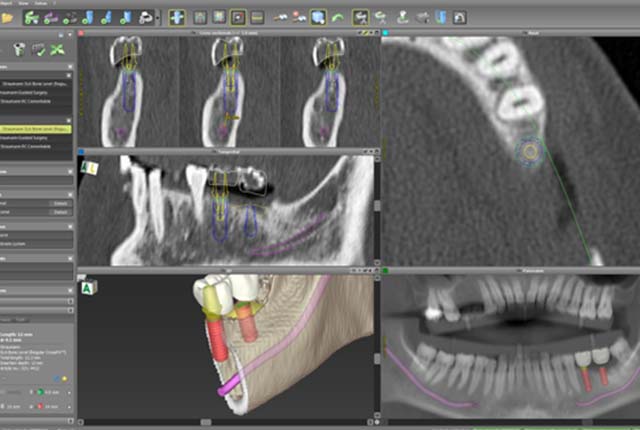Screen dimensions: 640x430
Task: Click the green X cancel icon
Action: click(x=58, y=50)
